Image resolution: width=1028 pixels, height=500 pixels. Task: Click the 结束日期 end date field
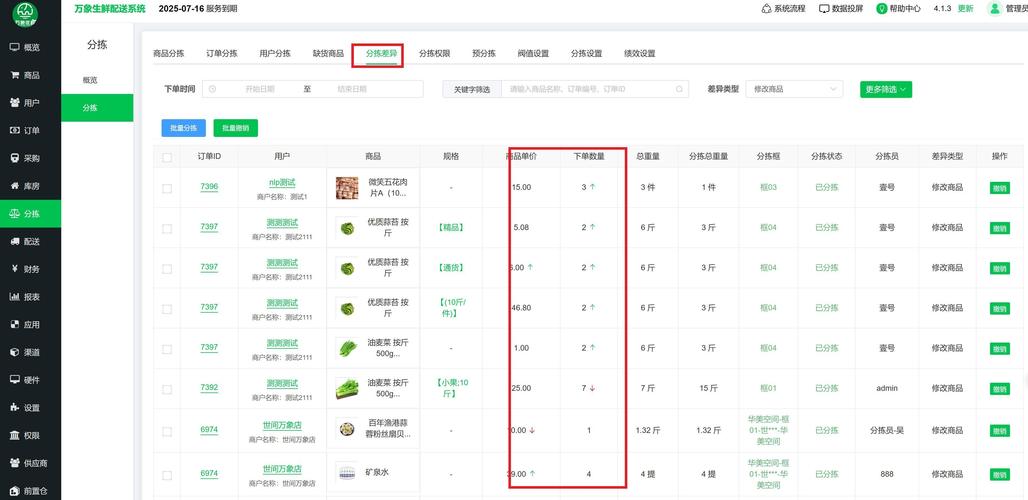[x=352, y=89]
